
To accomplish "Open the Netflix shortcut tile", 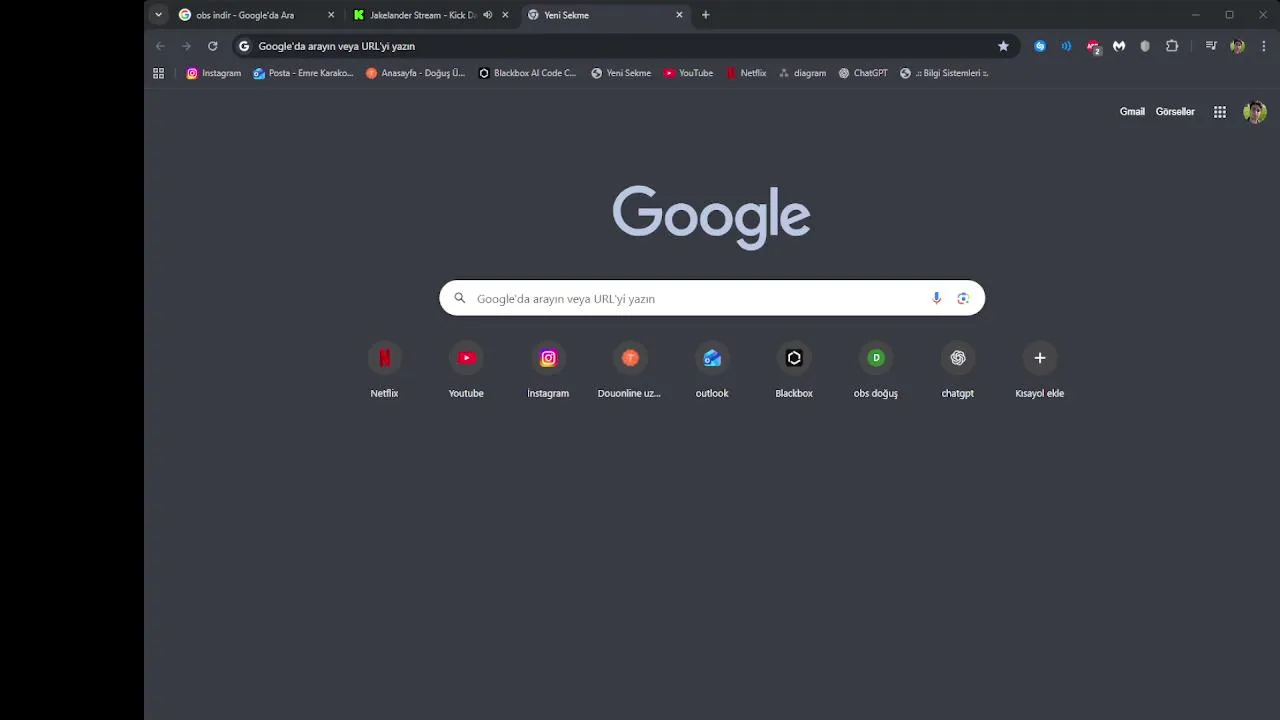I will tap(384, 371).
